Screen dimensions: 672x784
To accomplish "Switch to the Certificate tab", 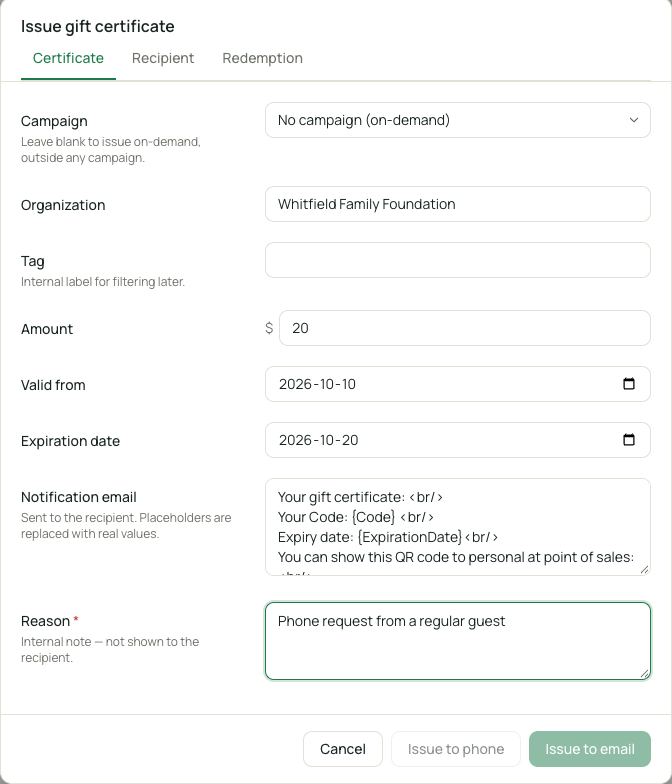I will [68, 58].
